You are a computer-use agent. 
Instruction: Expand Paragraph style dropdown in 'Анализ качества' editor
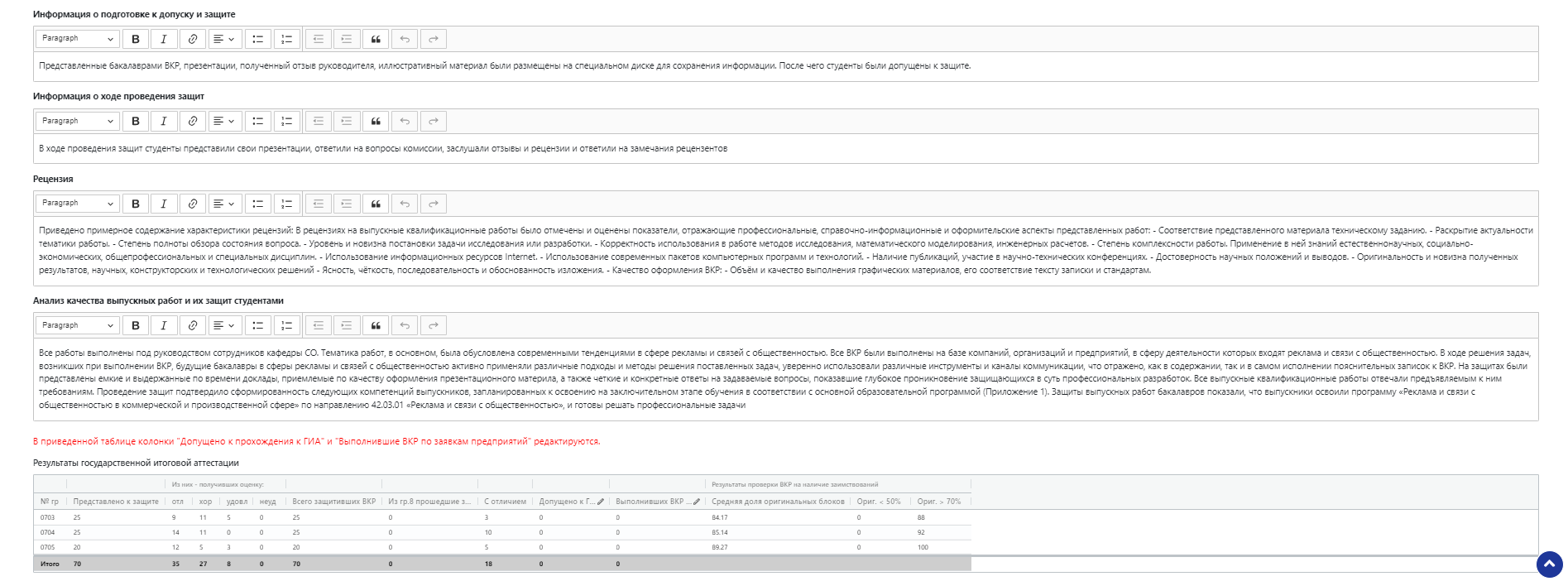click(x=78, y=325)
